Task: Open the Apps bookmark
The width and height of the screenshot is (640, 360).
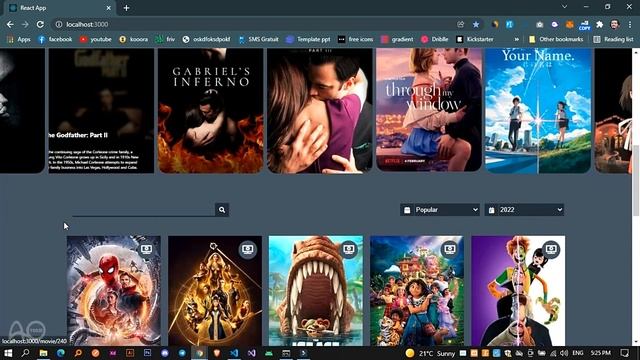Action: click(19, 39)
